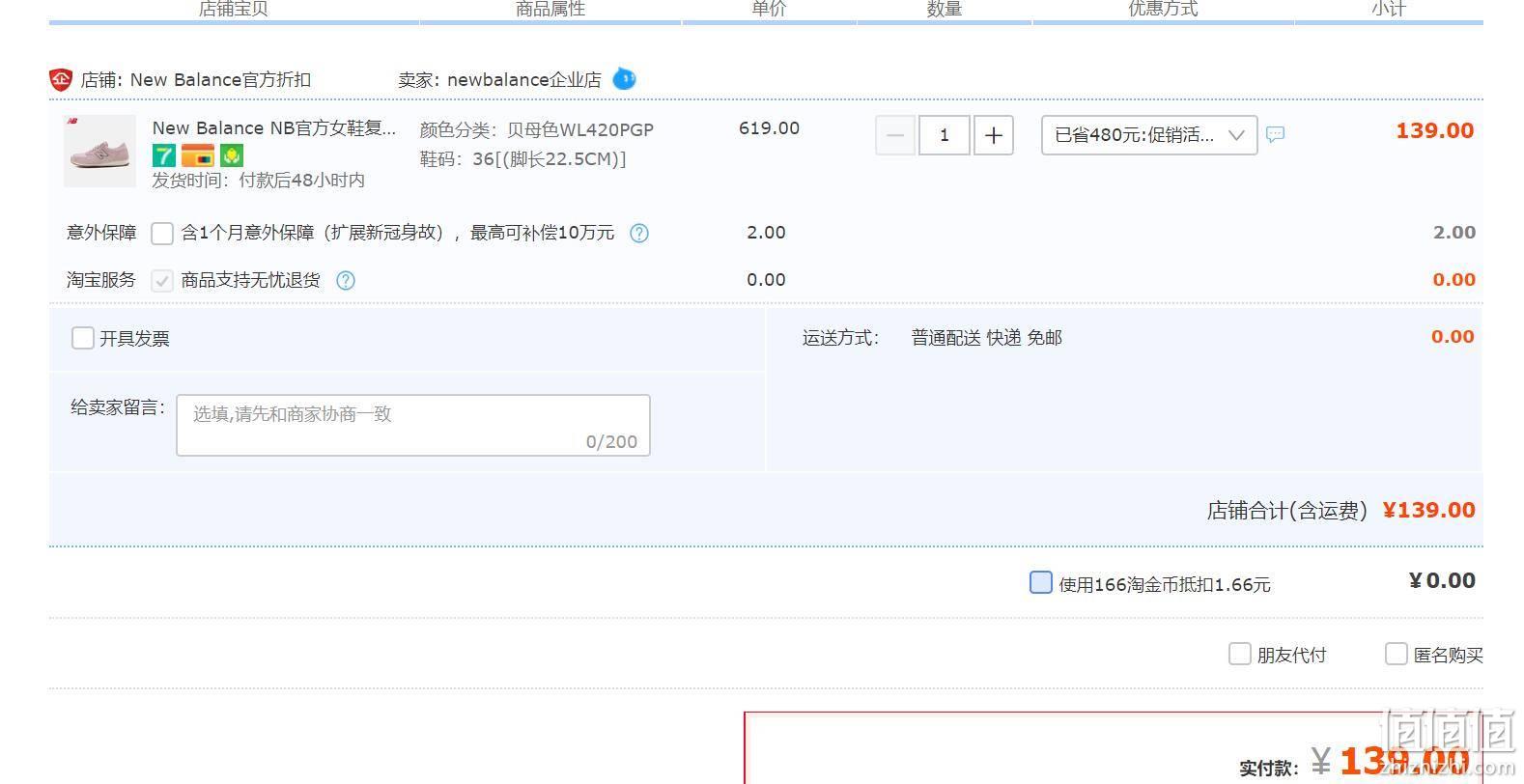Click the quantity input field showing 1
The image size is (1524, 784).
944,135
